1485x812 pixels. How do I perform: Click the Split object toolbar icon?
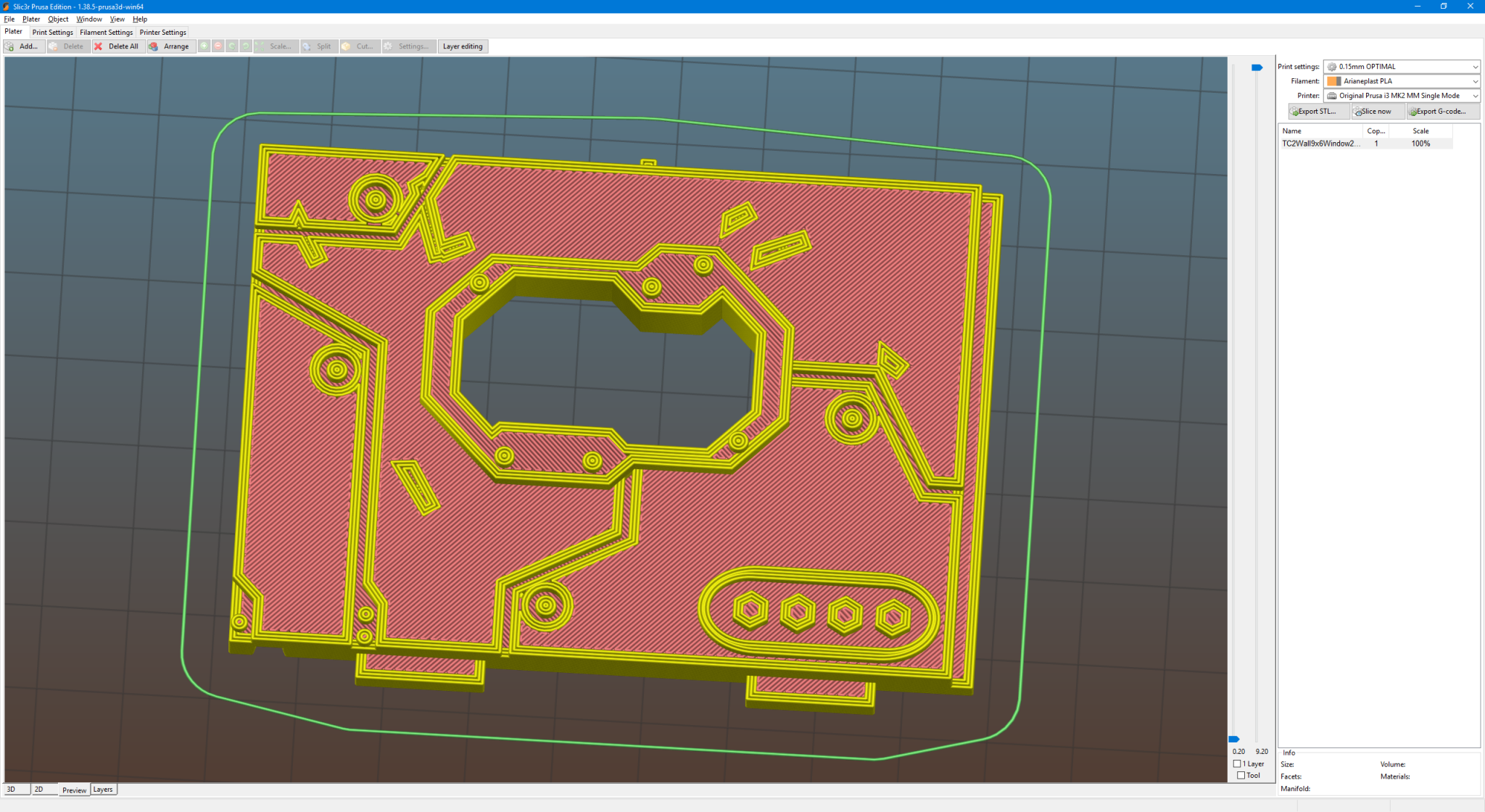click(x=318, y=46)
